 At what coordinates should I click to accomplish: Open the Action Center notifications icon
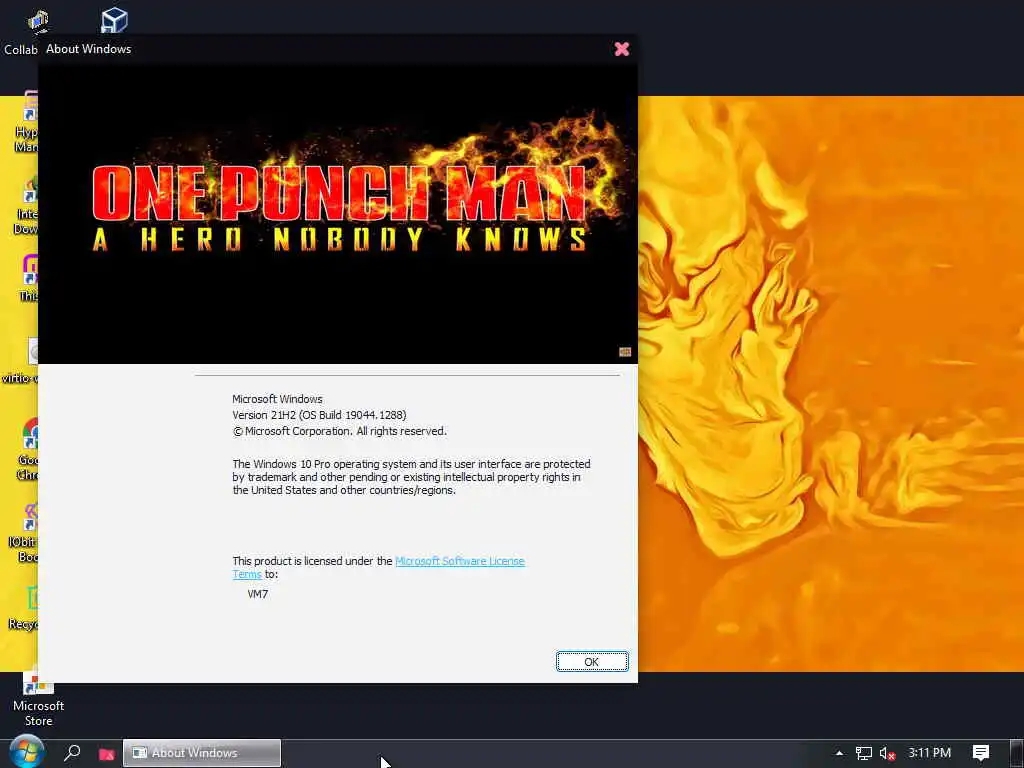[980, 752]
